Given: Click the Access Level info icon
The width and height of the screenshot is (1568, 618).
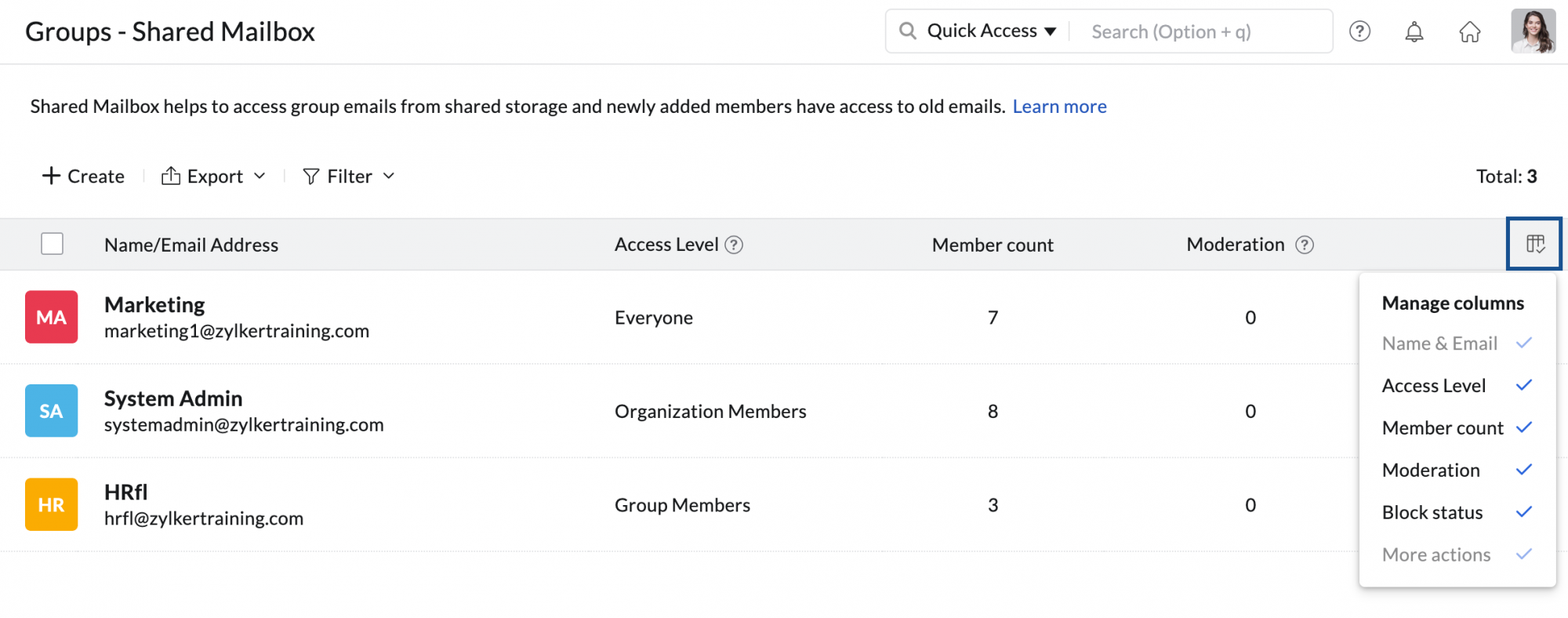Looking at the screenshot, I should (734, 245).
